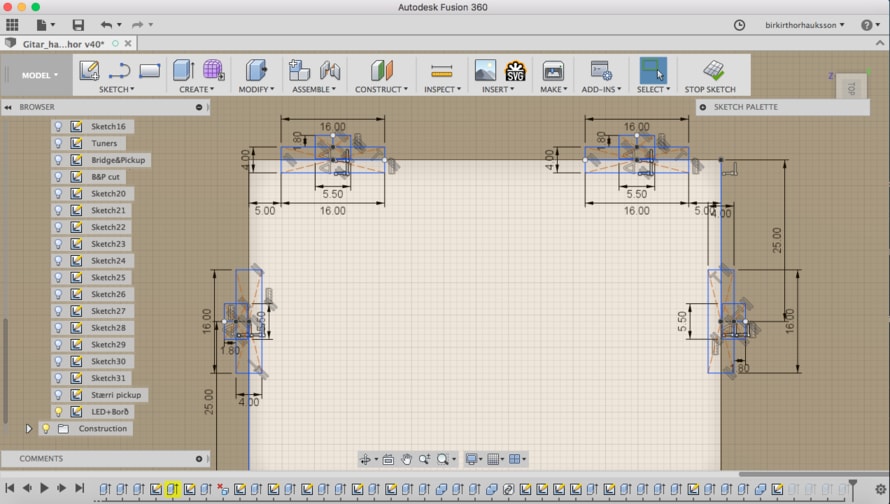
Task: Click the 3D Print make icon
Action: coord(552,71)
